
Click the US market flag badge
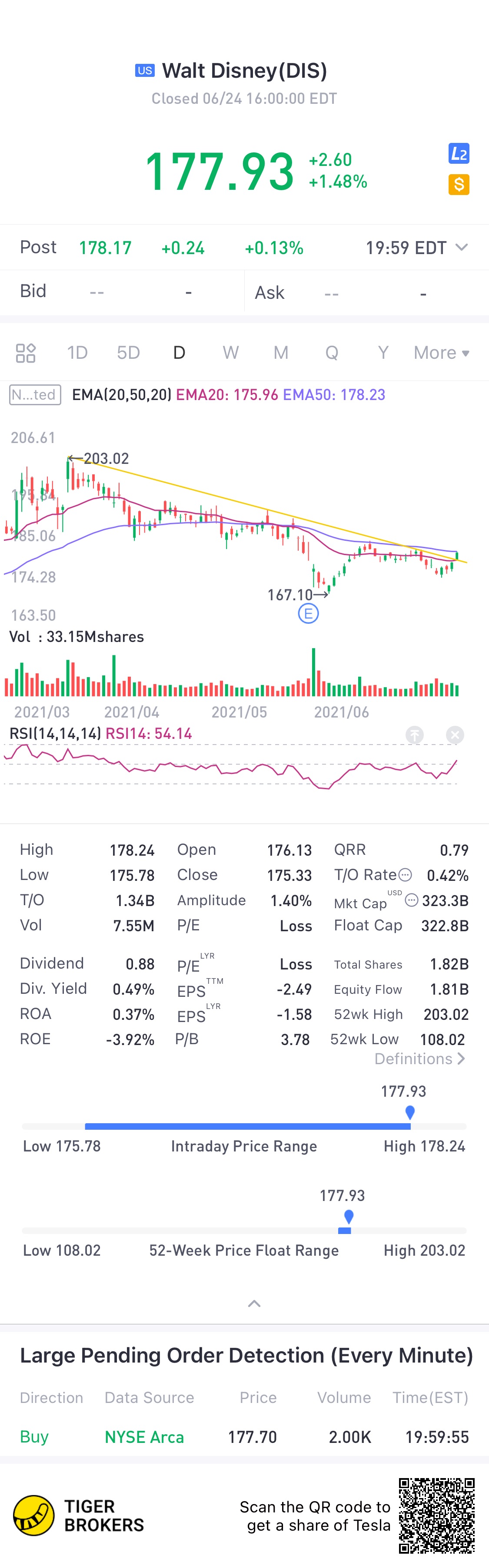[x=145, y=71]
